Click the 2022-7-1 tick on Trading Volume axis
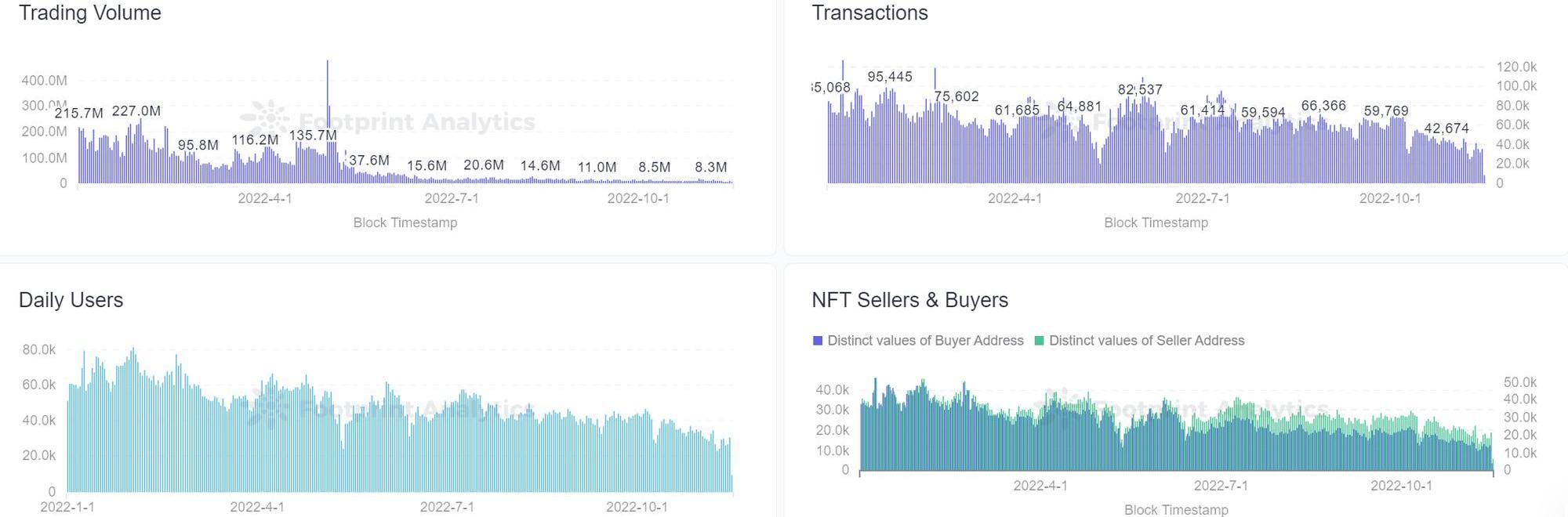 coord(452,199)
